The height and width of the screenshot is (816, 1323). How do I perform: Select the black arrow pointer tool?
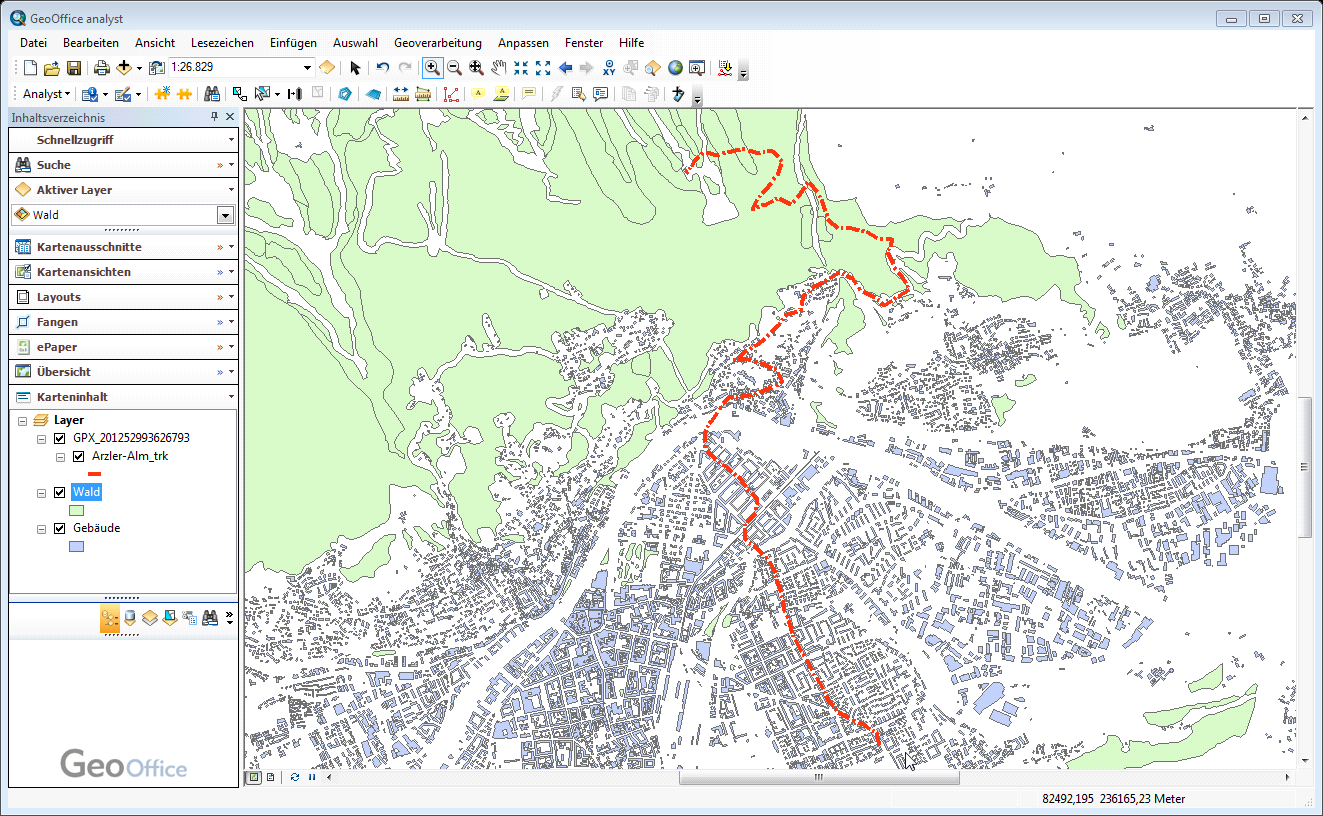355,68
